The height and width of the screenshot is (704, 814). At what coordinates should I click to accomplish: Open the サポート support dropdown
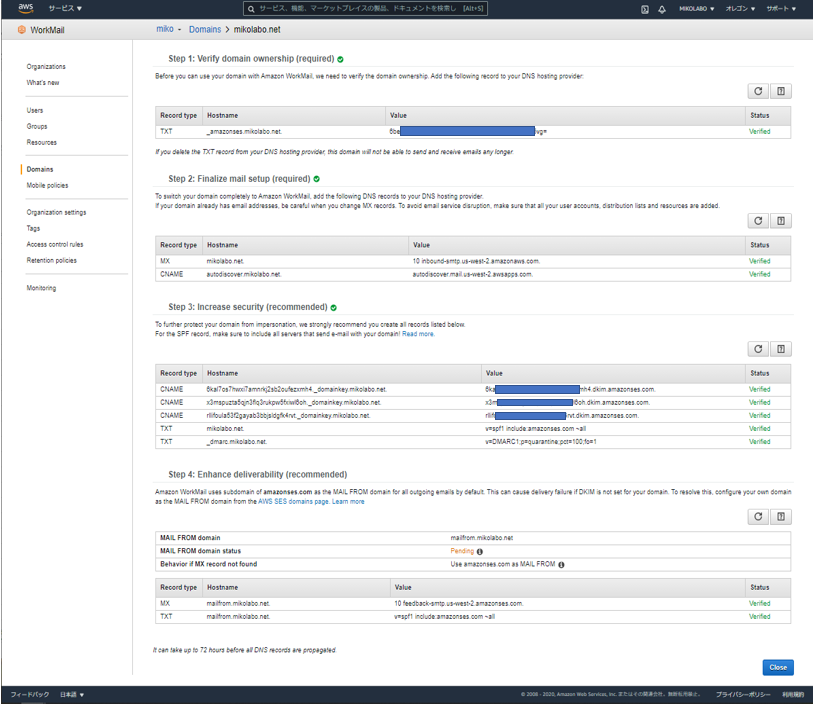pos(781,9)
